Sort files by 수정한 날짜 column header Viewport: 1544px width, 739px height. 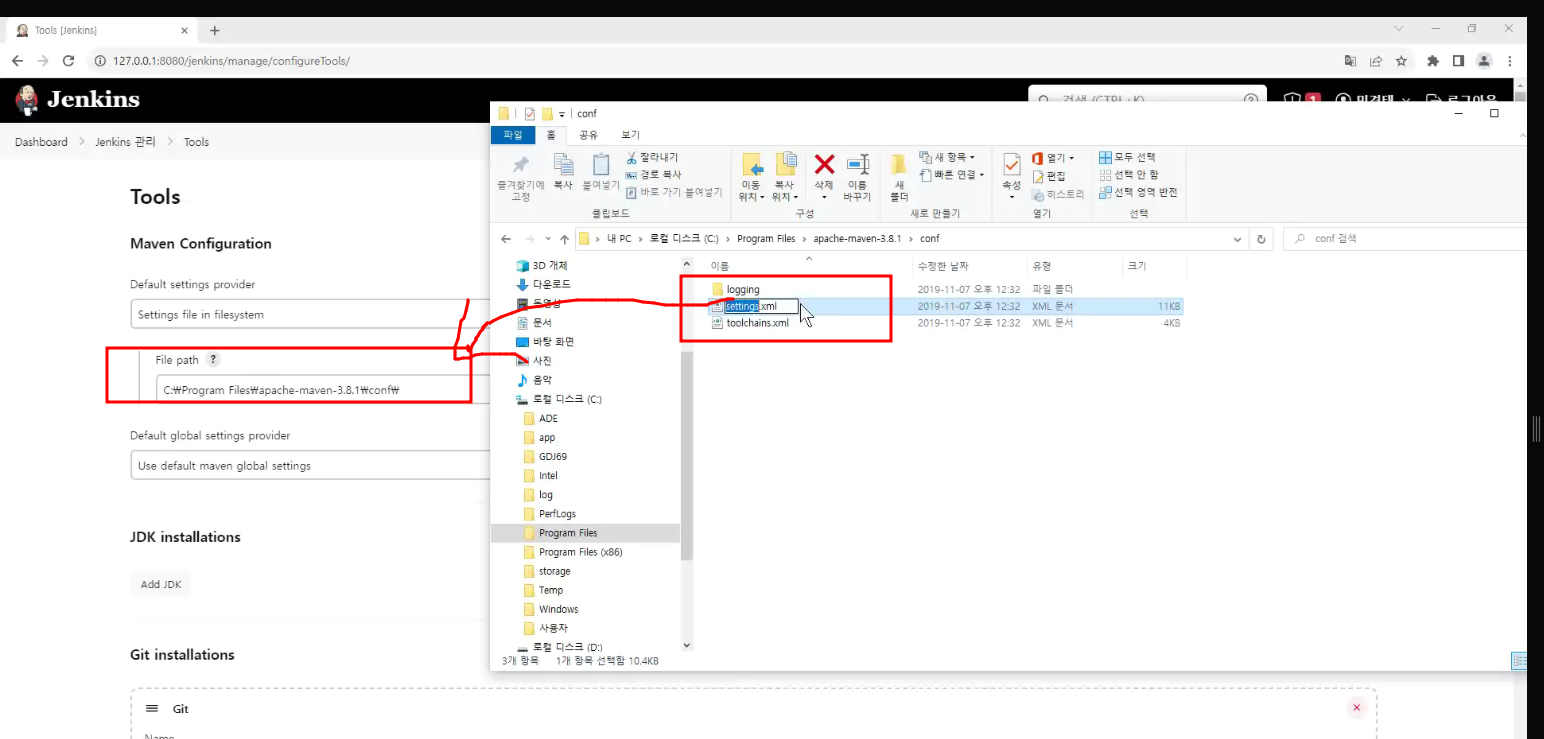pos(943,266)
